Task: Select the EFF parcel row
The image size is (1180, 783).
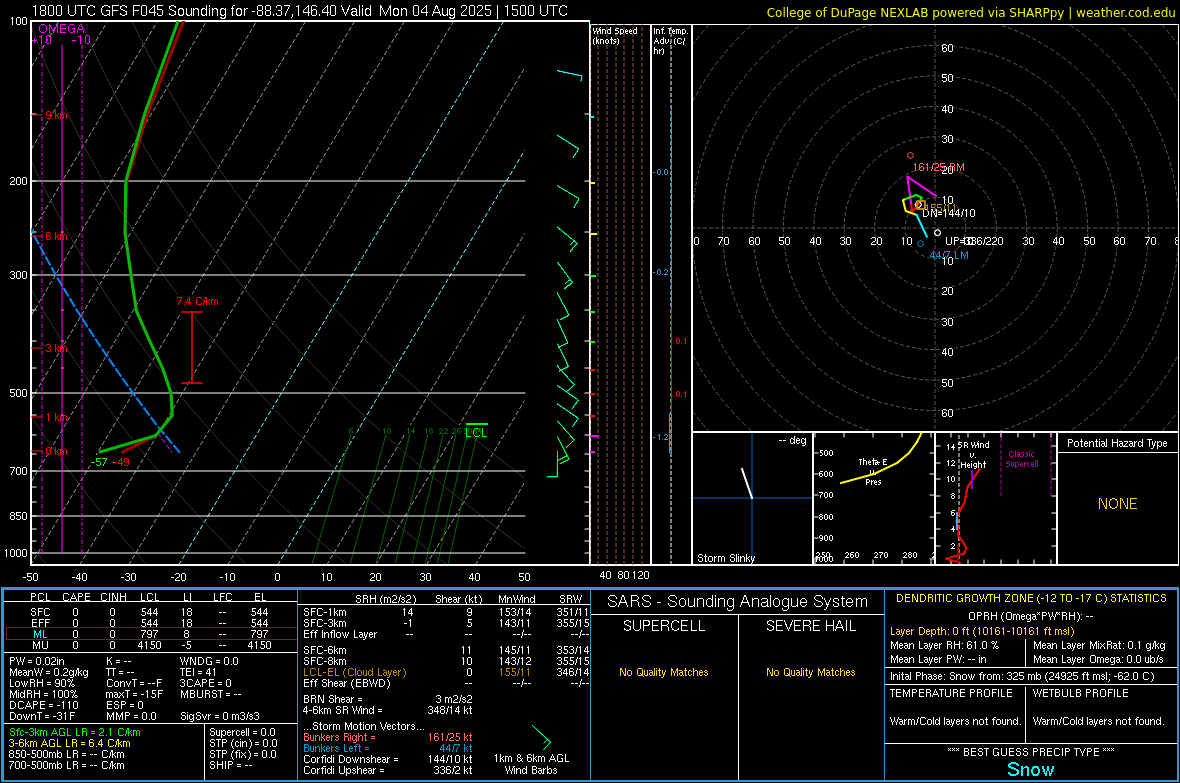Action: click(x=150, y=623)
